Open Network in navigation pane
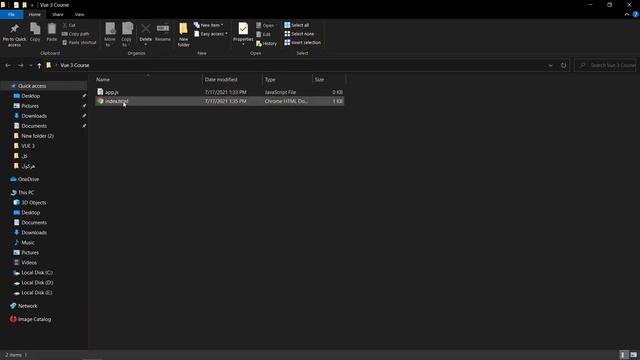The width and height of the screenshot is (640, 360). coord(27,306)
